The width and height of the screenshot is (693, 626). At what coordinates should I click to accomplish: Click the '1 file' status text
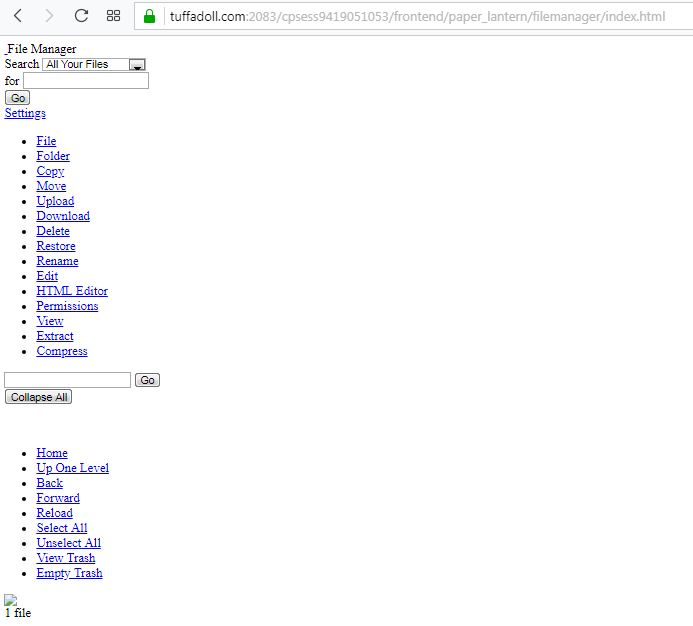(x=18, y=613)
